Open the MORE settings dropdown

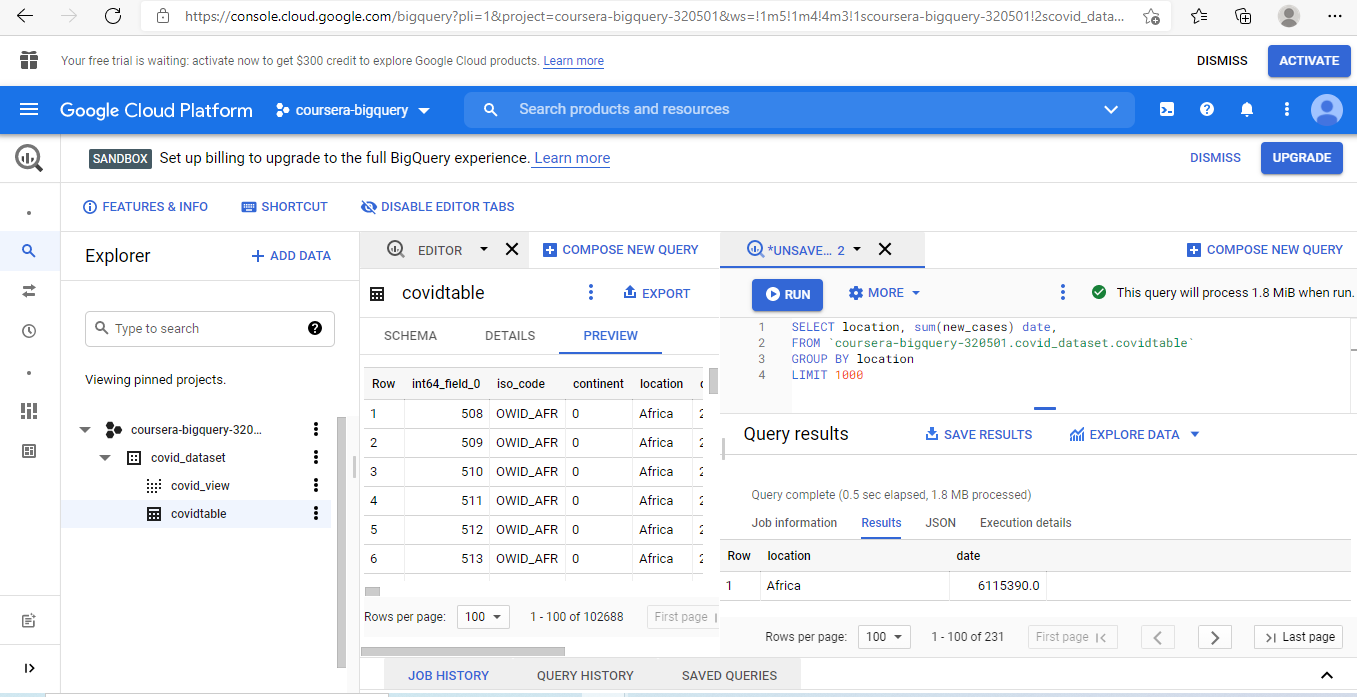(x=884, y=293)
